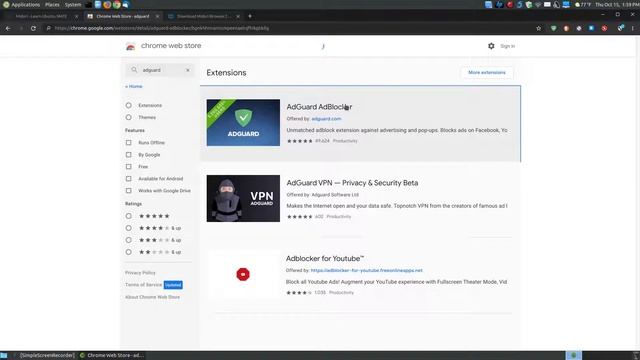Select the Chrome Web Store - adguard tab

point(122,16)
